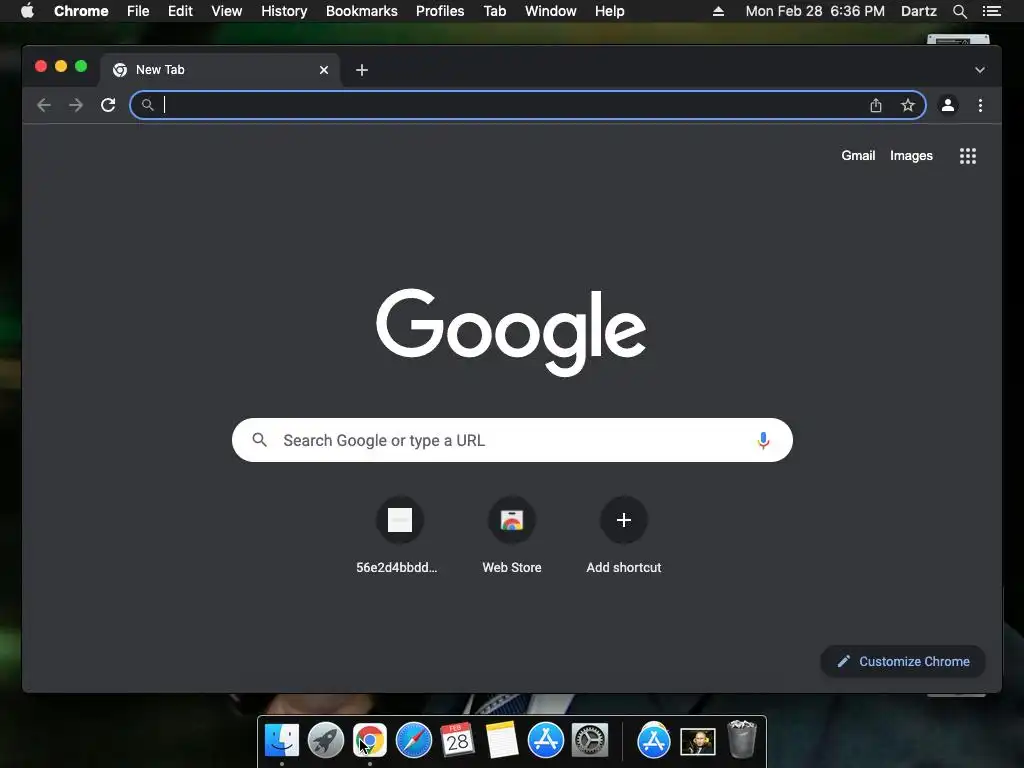
Task: Open the History menu
Action: point(284,11)
